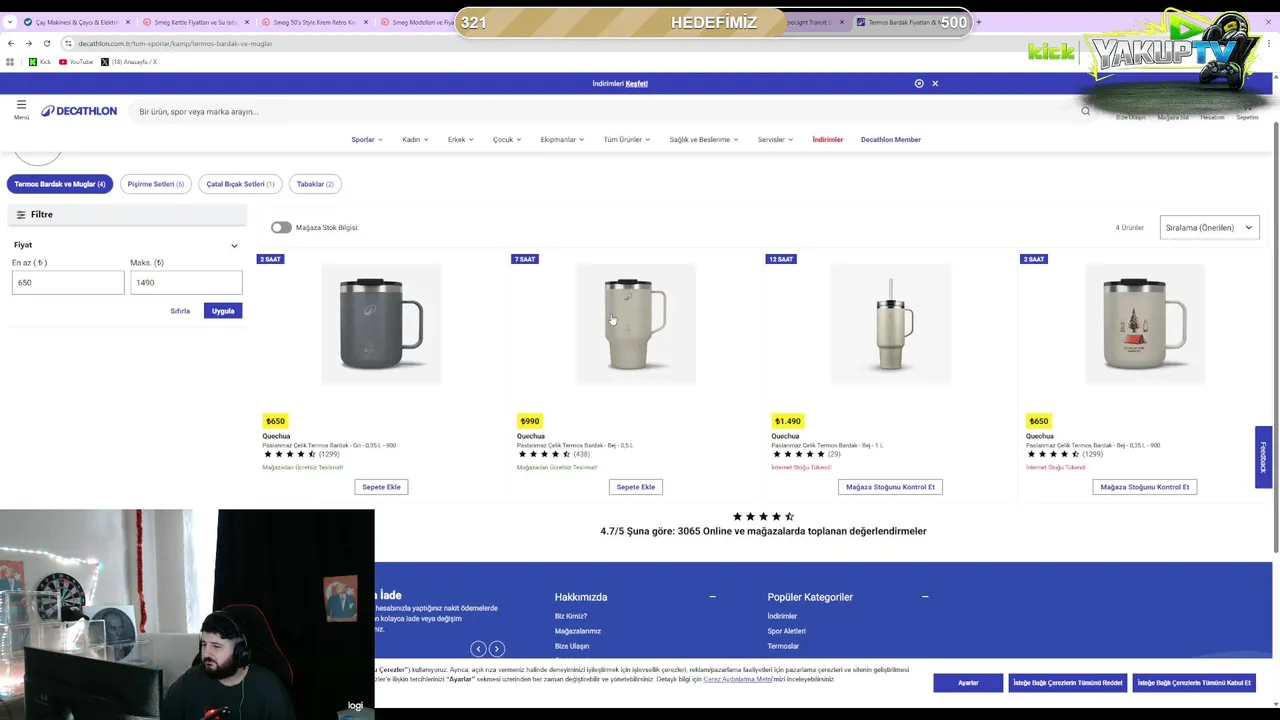
Task: Show next footer carousel slide
Action: [x=496, y=649]
